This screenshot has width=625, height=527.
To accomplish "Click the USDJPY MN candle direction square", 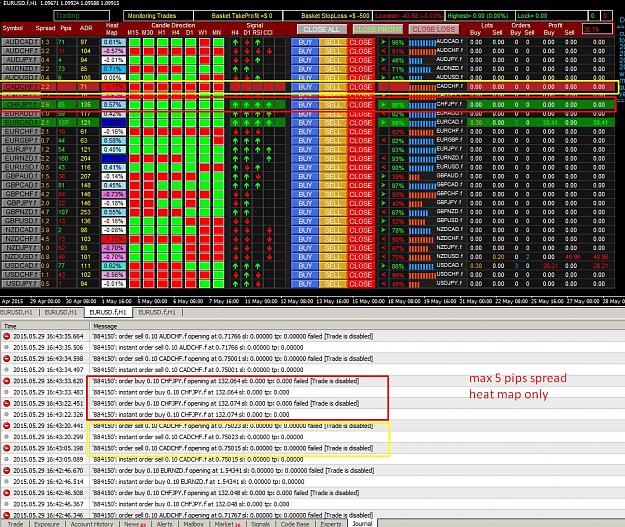I will [218, 284].
